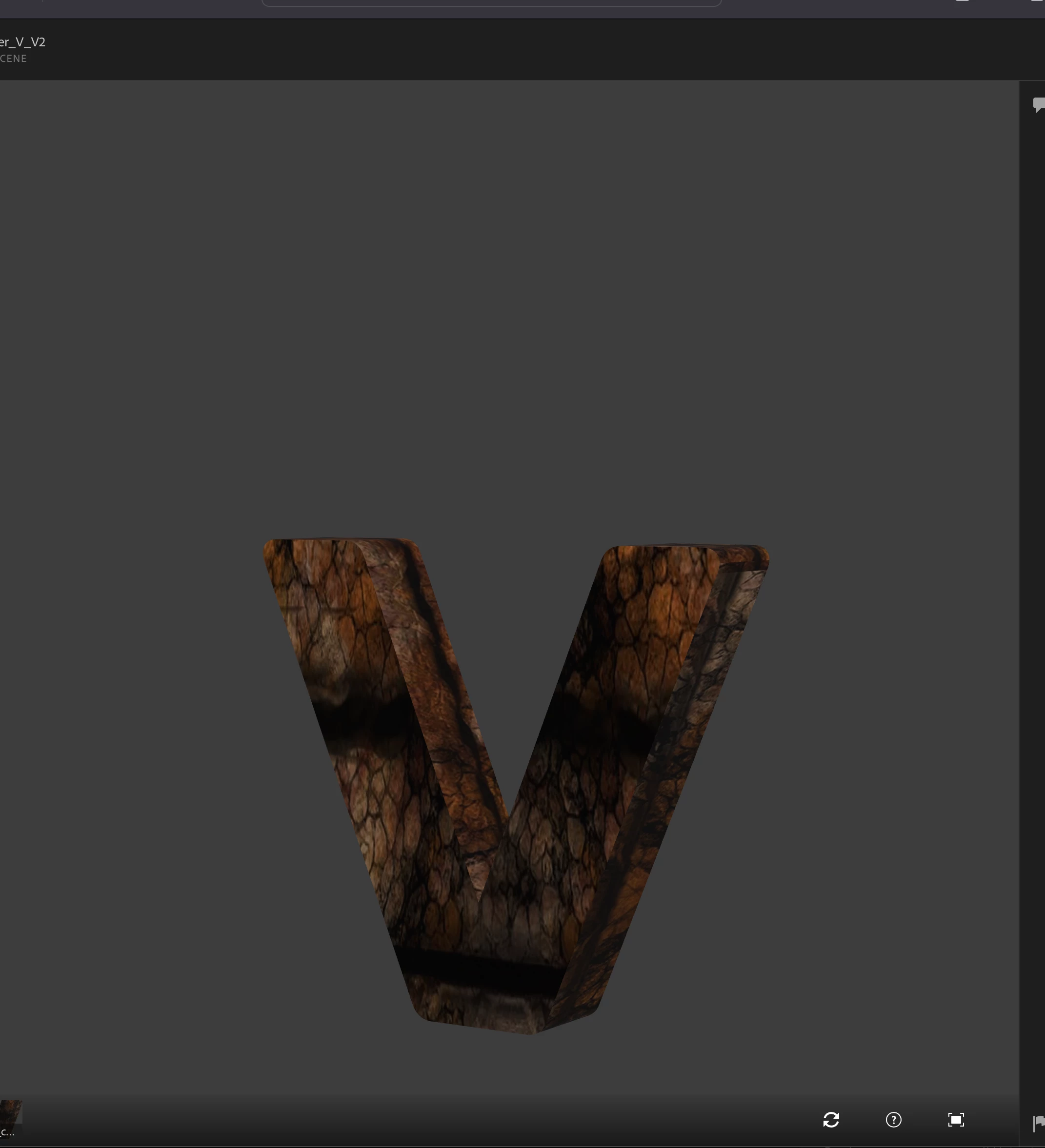Open the comments speech-bubble icon
This screenshot has height=1148, width=1045.
(1039, 105)
